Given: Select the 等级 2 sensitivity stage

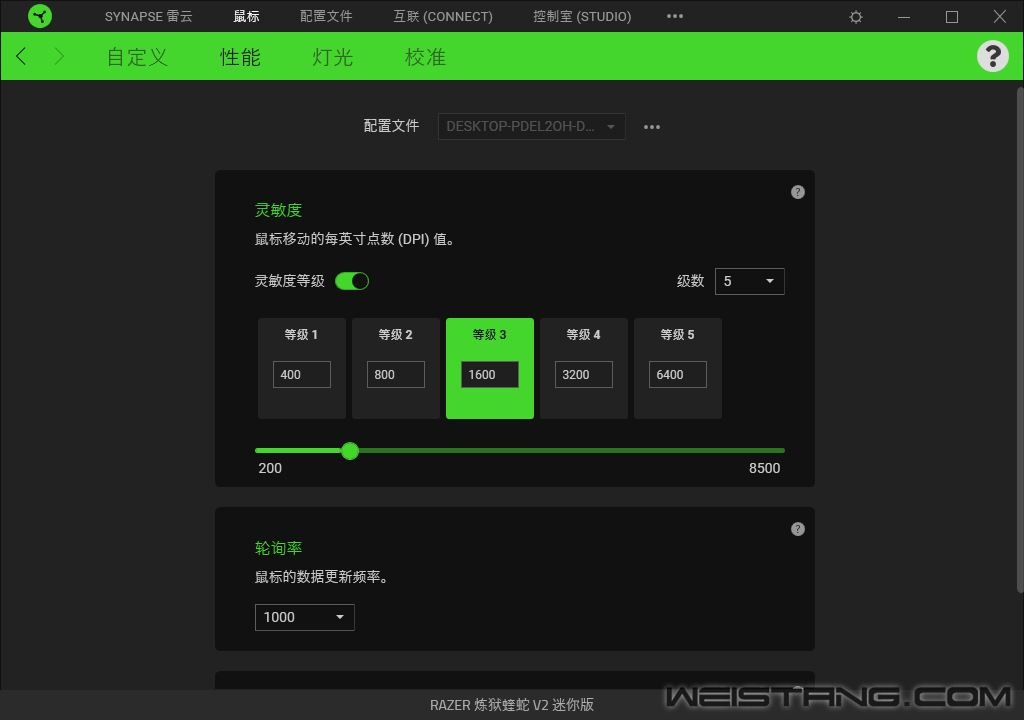Looking at the screenshot, I should pyautogui.click(x=396, y=368).
